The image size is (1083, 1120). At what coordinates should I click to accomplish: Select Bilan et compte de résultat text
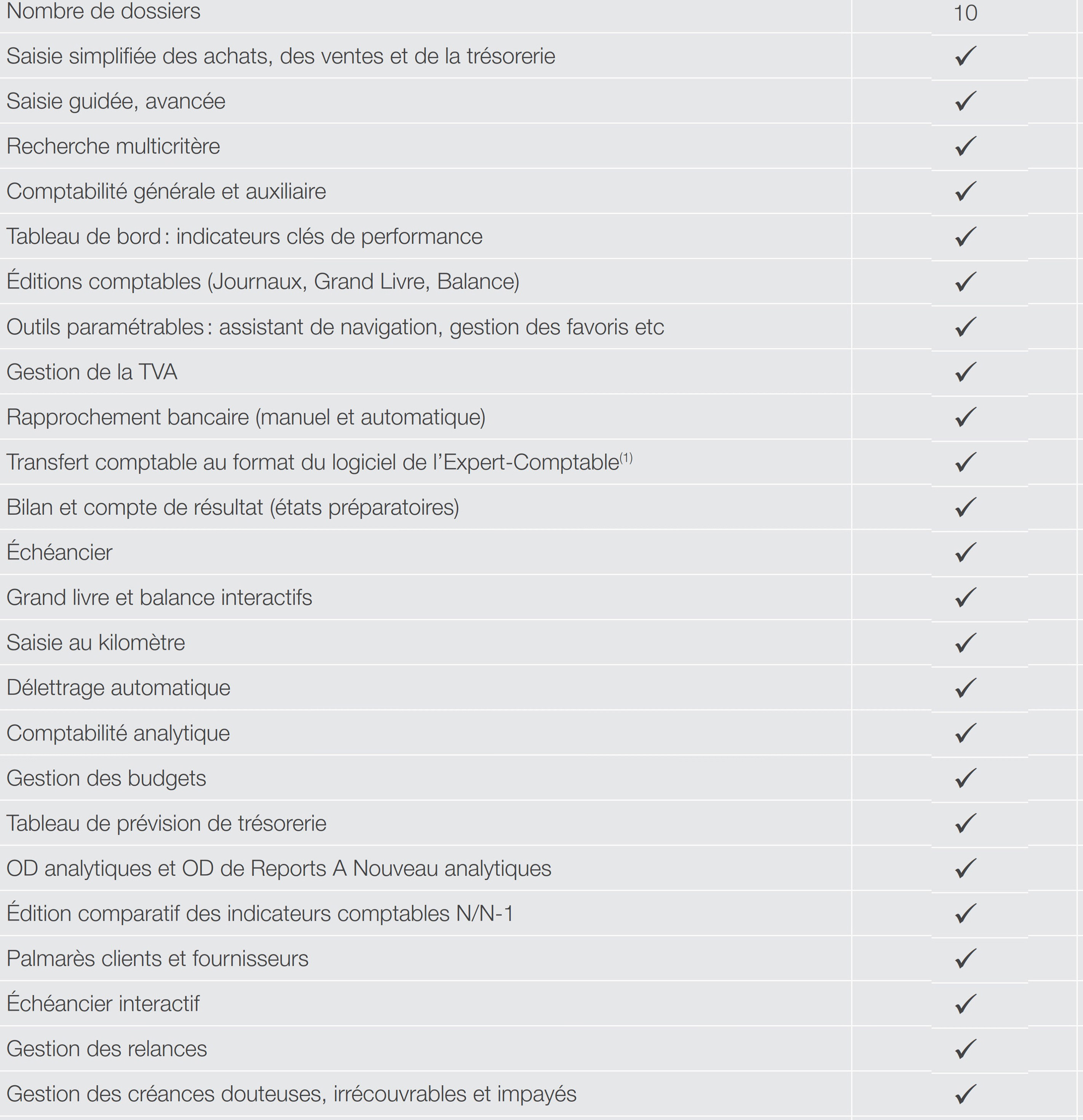pos(233,508)
